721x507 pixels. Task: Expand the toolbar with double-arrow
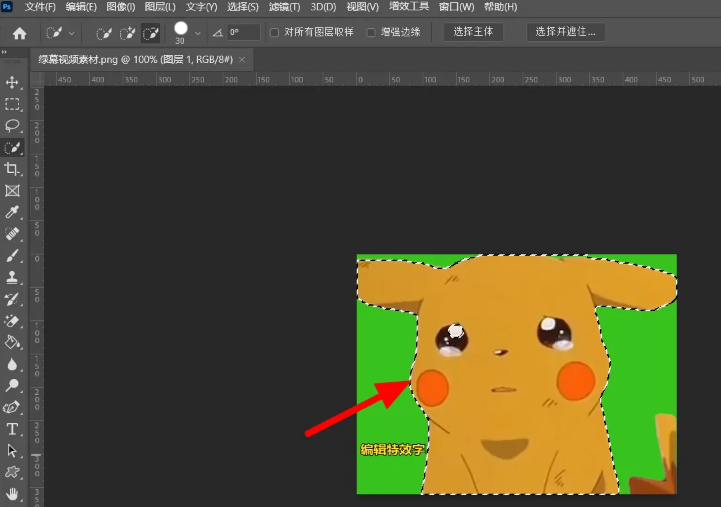point(5,54)
